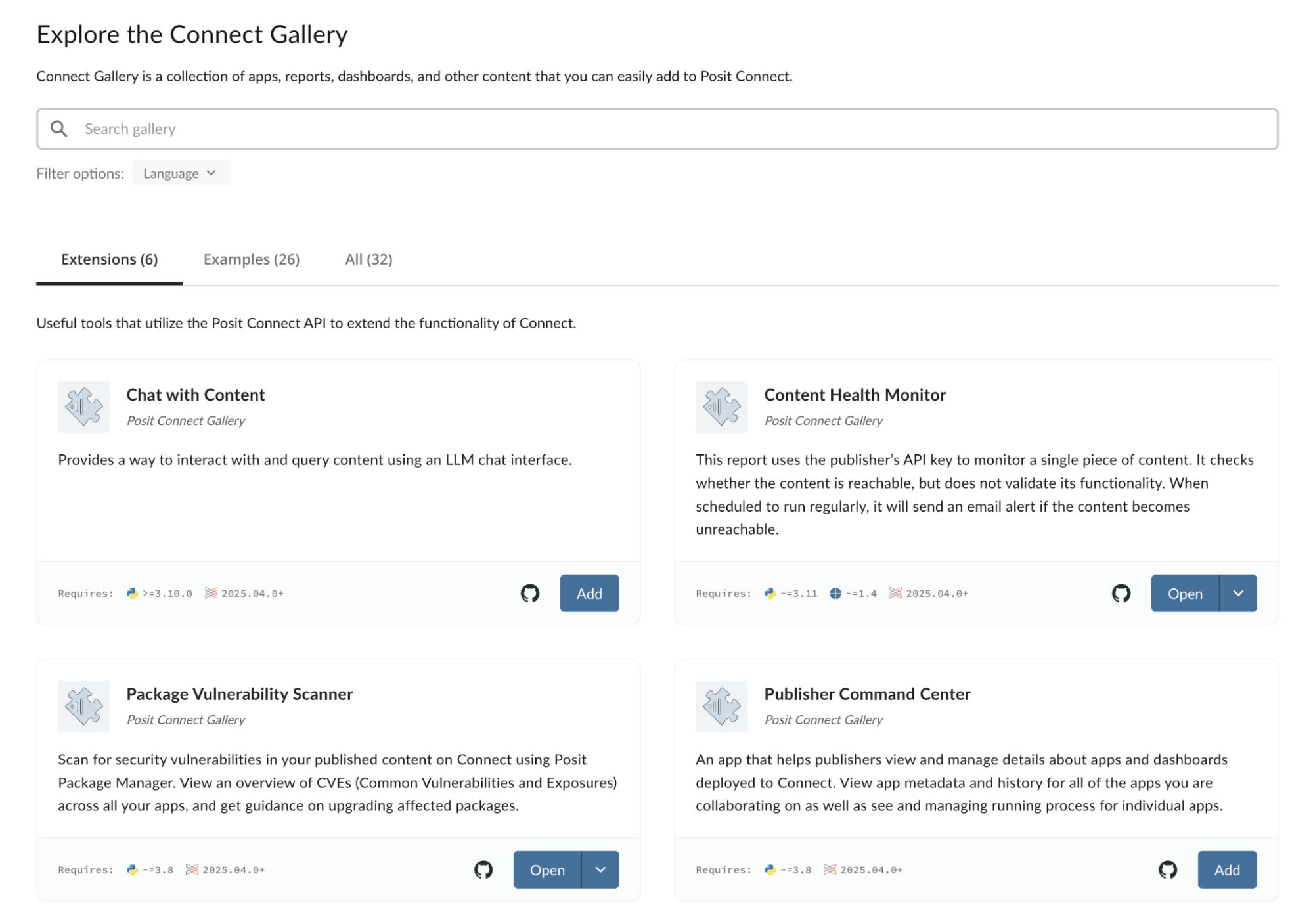The image size is (1313, 924).
Task: Click Publisher Command Center puzzle icon
Action: click(x=721, y=706)
